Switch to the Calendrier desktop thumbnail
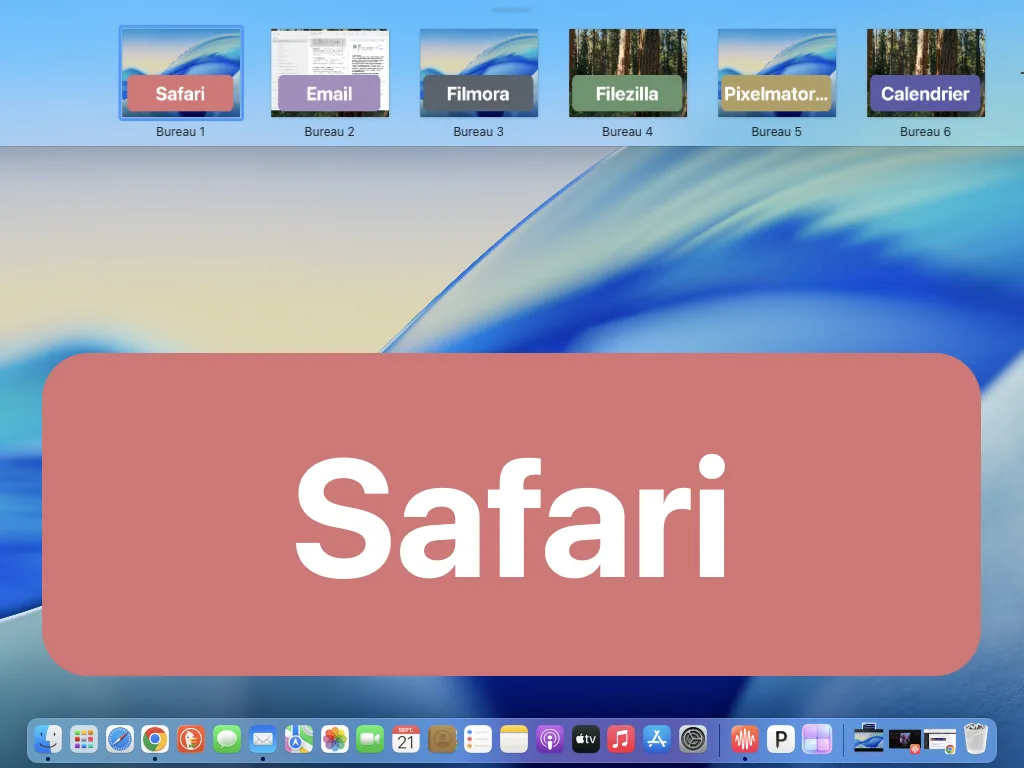1024x768 pixels. (925, 73)
